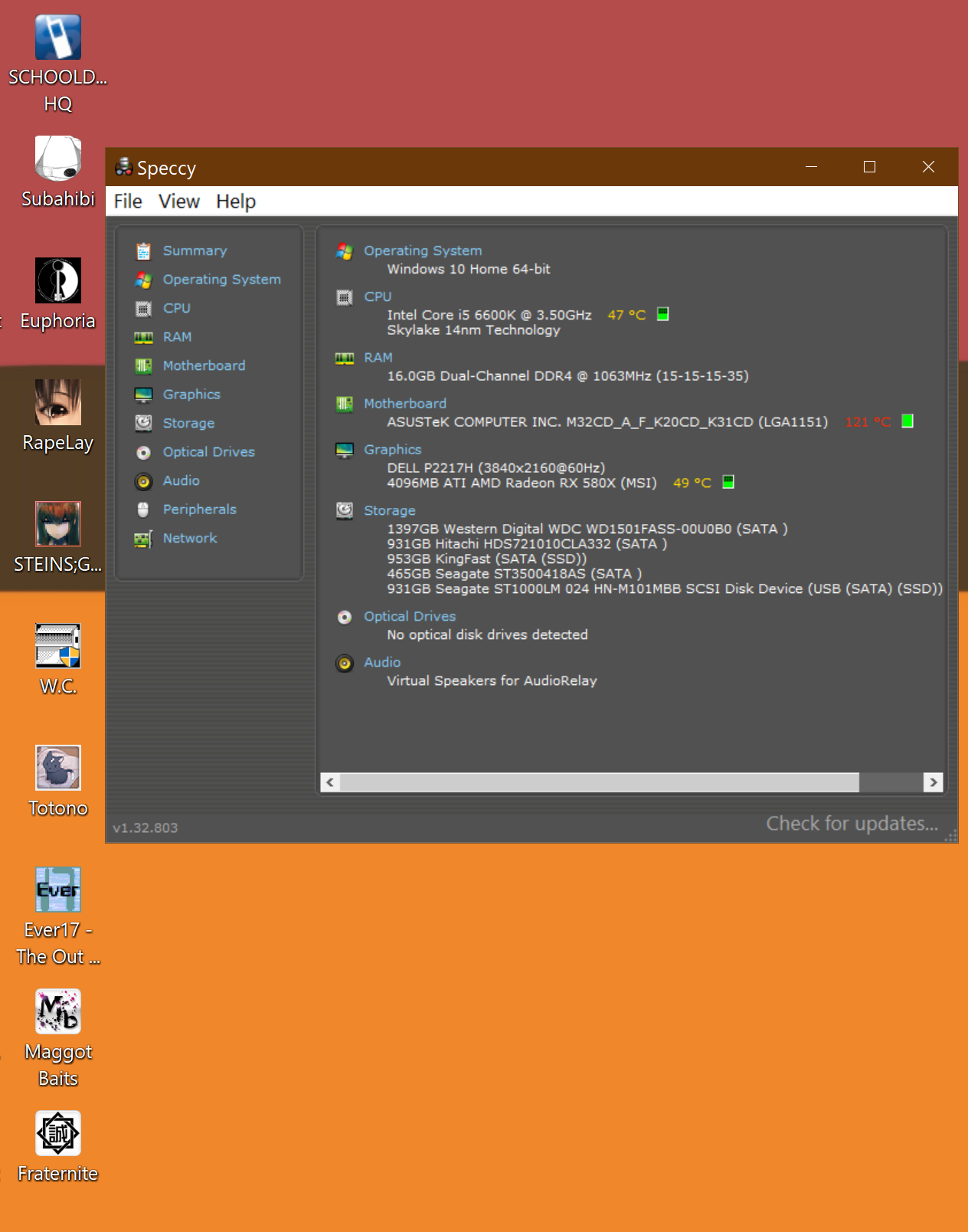Viewport: 968px width, 1232px height.
Task: Click the graphics card temperature indicator
Action: [x=728, y=482]
